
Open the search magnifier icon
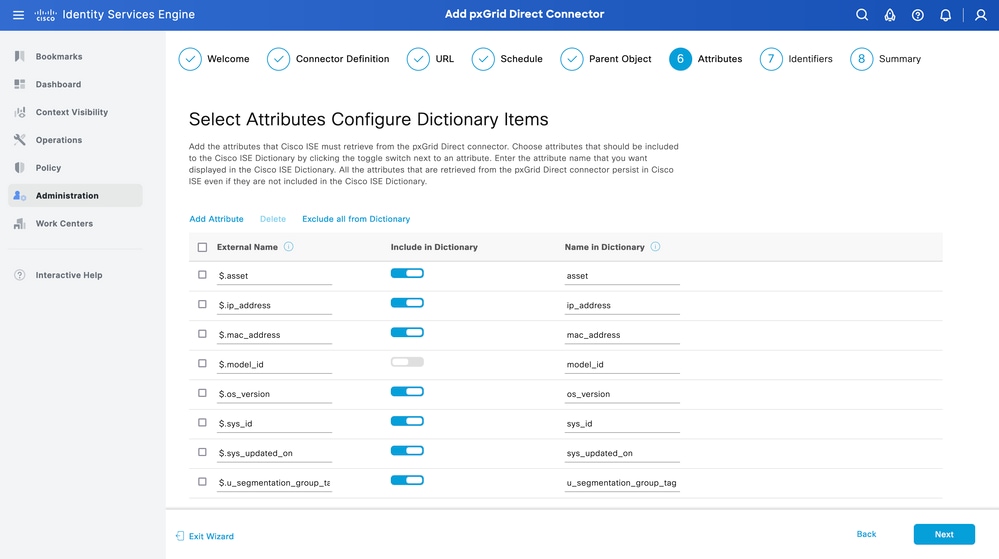click(x=861, y=15)
